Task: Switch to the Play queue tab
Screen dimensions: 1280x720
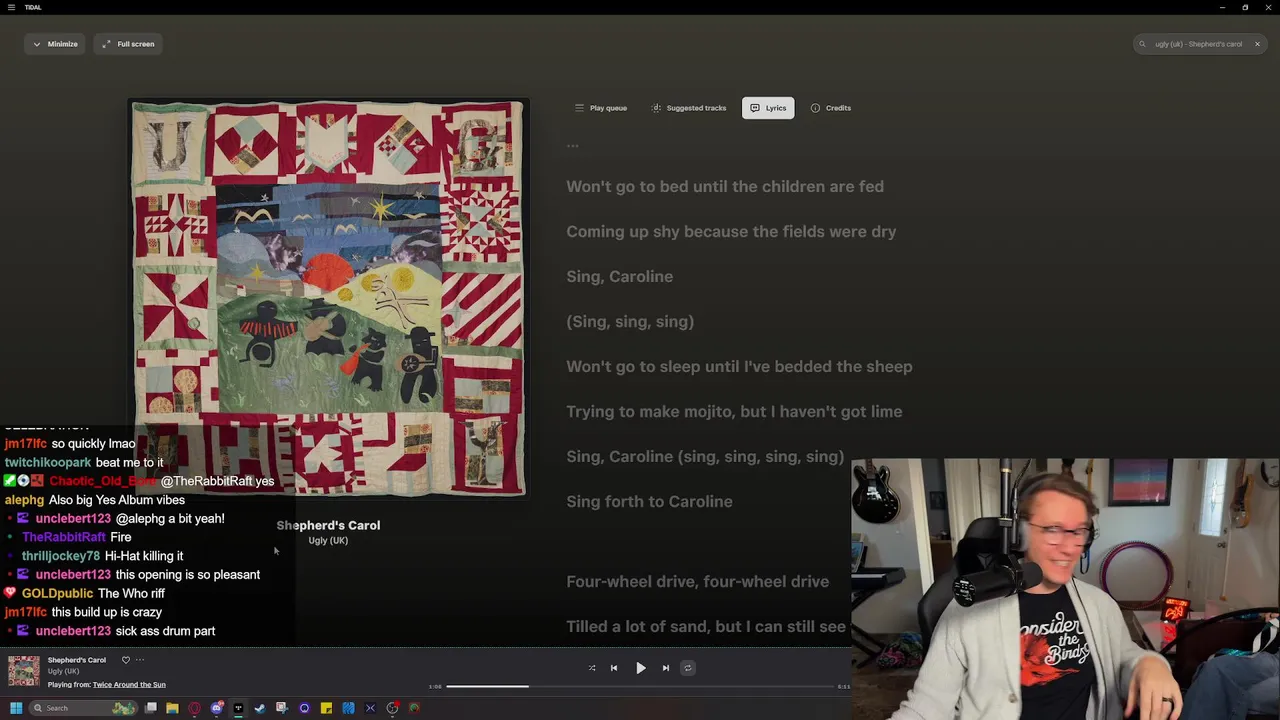Action: (601, 108)
